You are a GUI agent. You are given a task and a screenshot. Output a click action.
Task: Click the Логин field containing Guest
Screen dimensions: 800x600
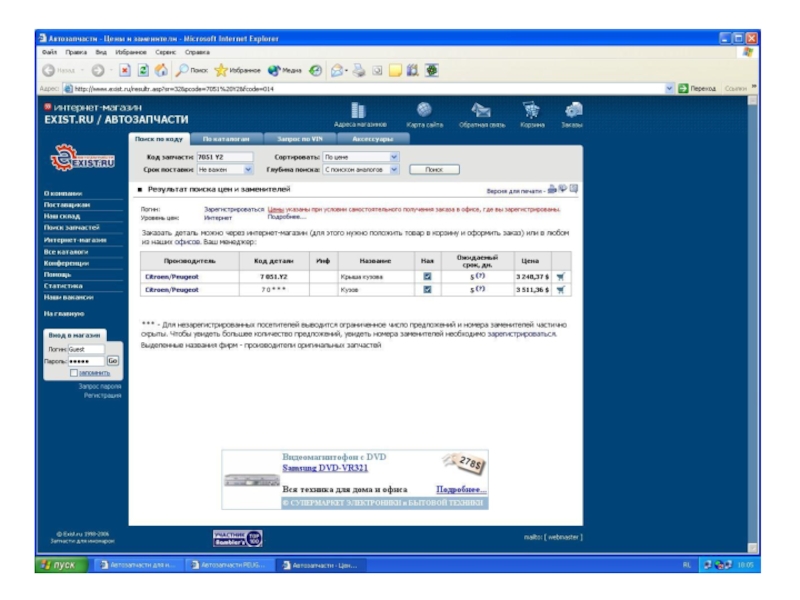click(86, 349)
